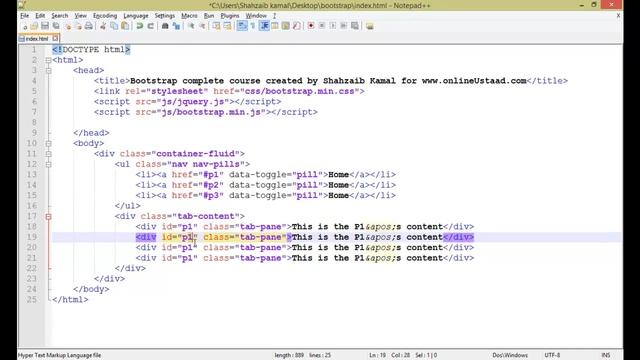
Task: Click the UTF-8 encoding in the status bar
Action: click(552, 355)
